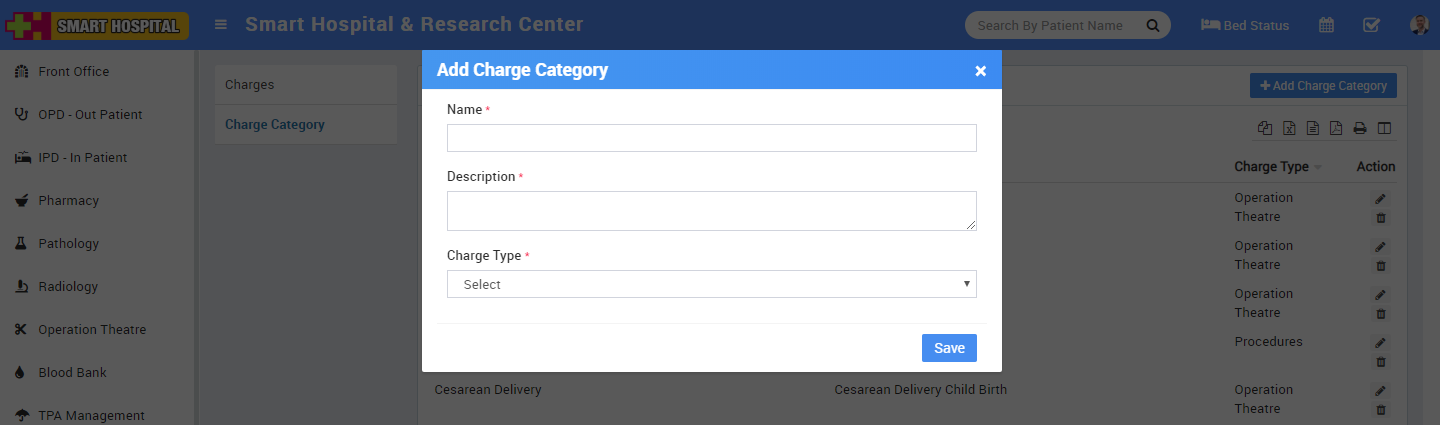Image resolution: width=1440 pixels, height=425 pixels.
Task: Open the column visibility toggle icon
Action: 1384,128
